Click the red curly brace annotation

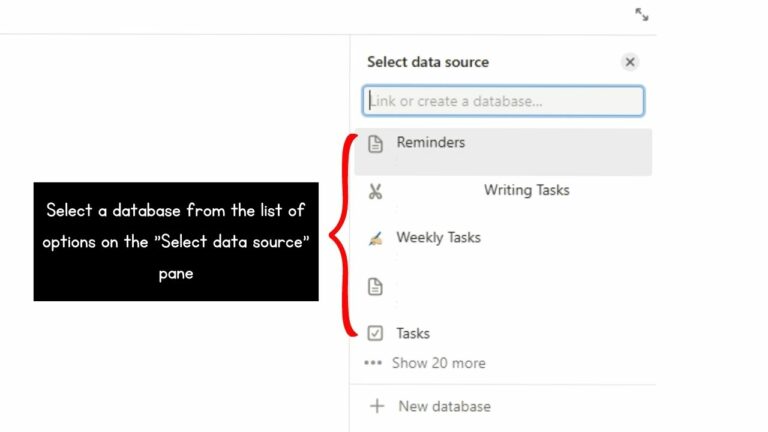[x=344, y=235]
